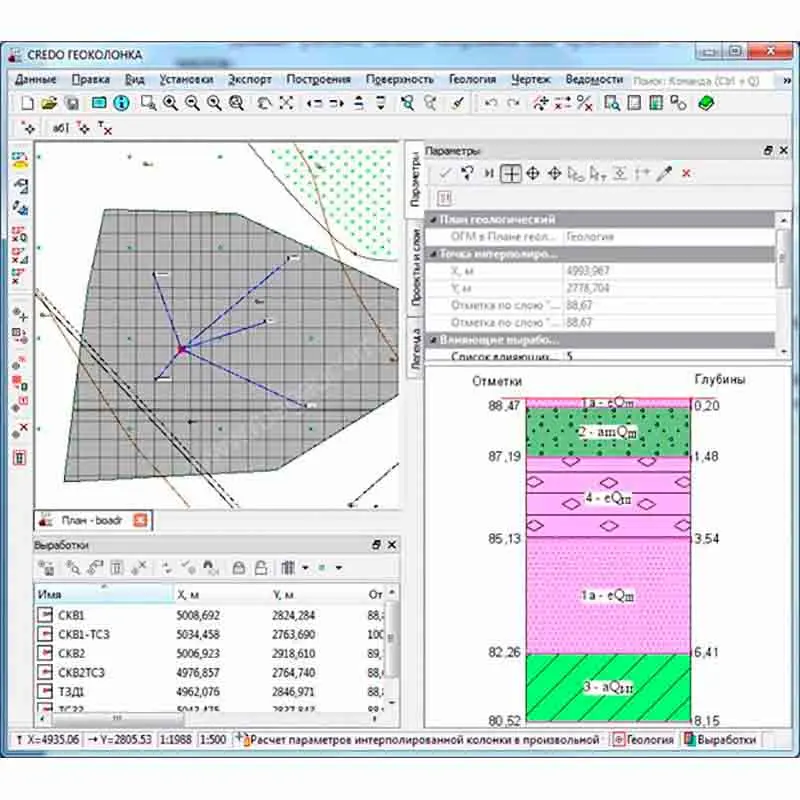
Task: Click the New document icon in toolbar
Action: [28, 102]
